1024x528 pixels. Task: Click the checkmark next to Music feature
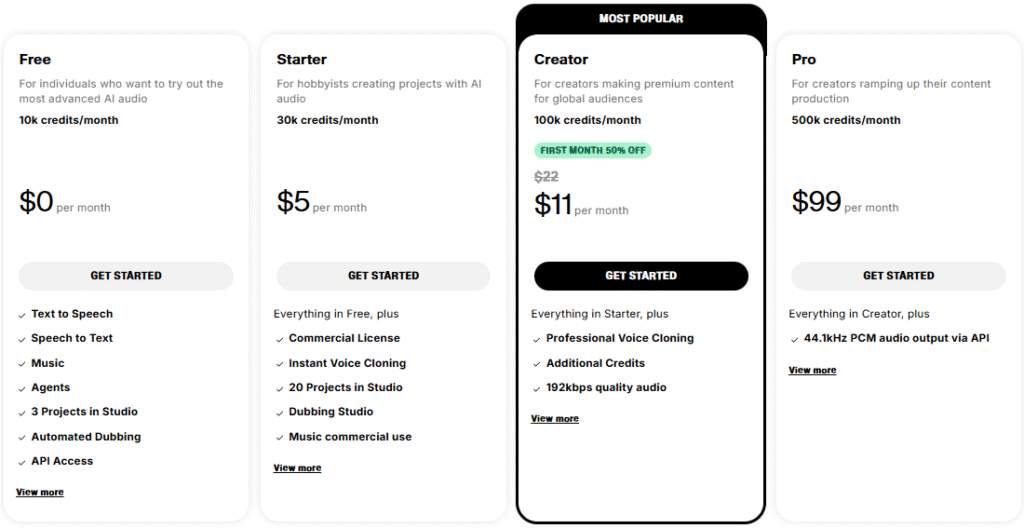click(x=22, y=364)
